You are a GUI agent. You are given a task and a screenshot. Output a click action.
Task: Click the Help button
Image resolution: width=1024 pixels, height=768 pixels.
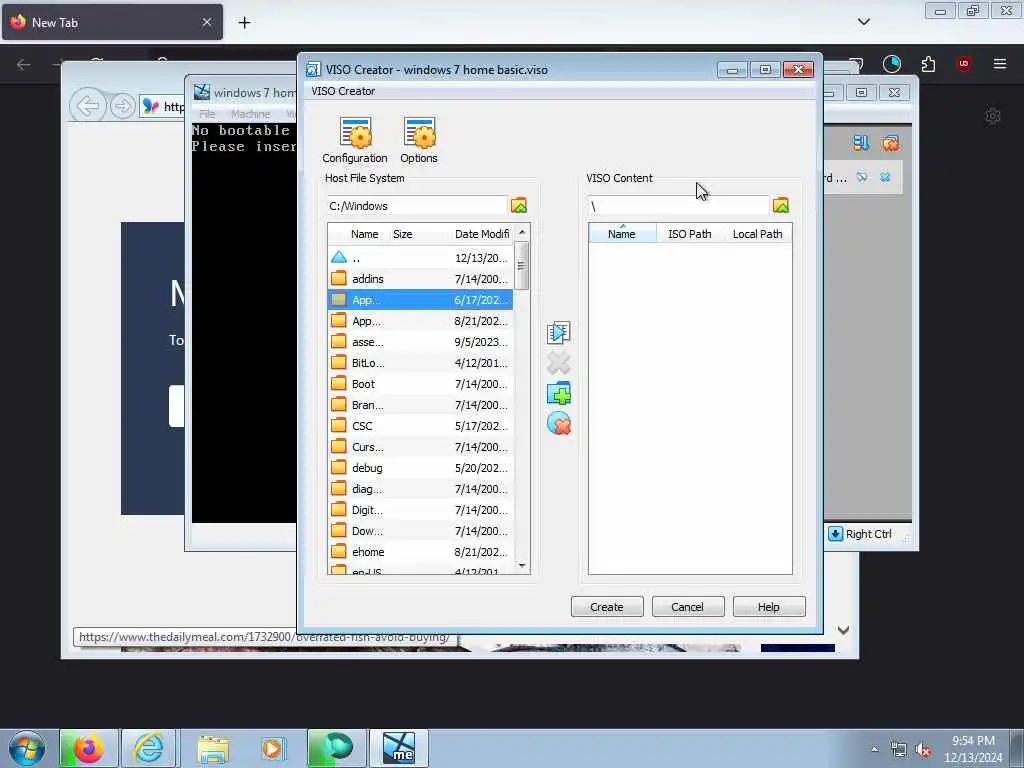point(769,607)
